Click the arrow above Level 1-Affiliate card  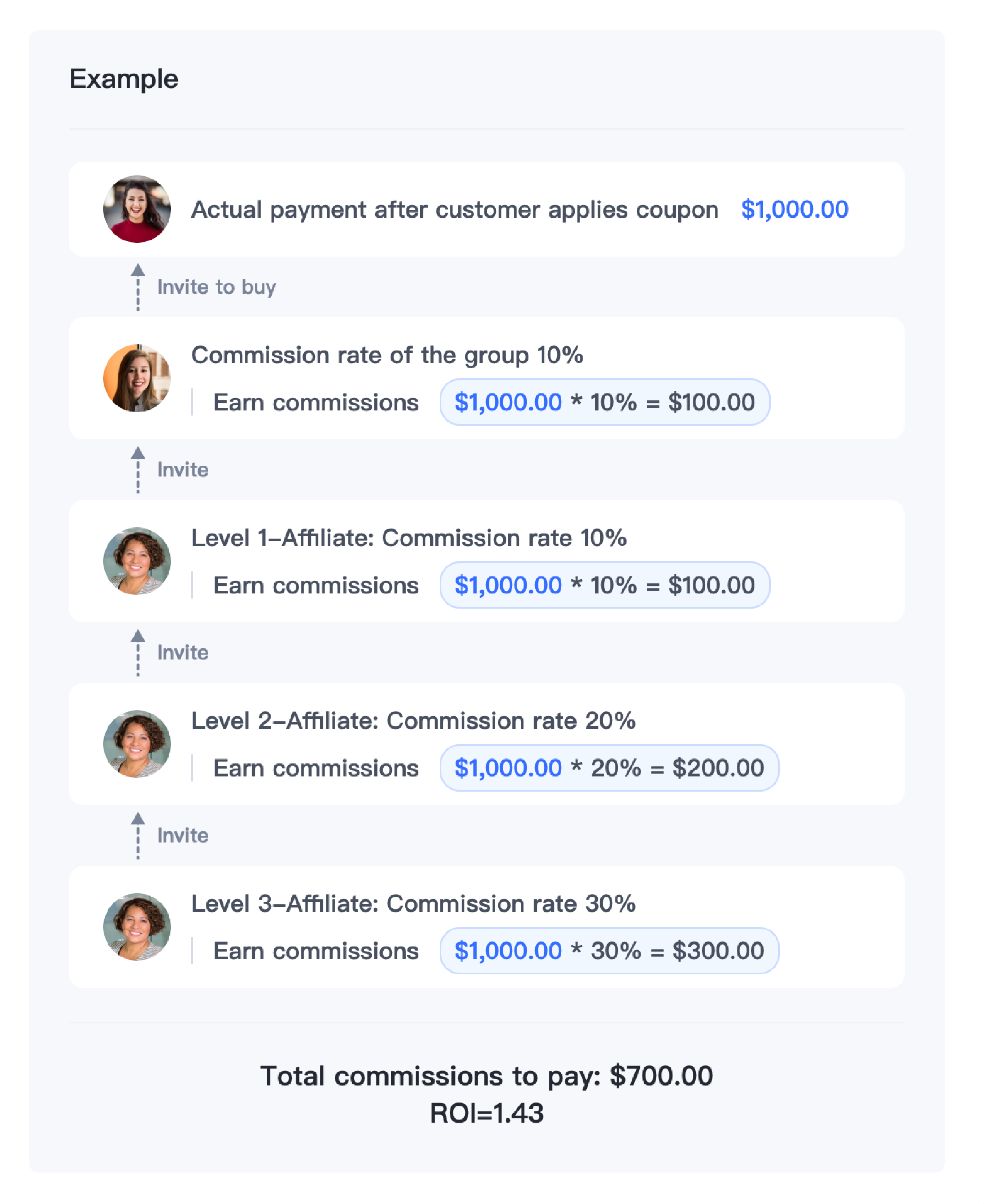click(x=138, y=470)
